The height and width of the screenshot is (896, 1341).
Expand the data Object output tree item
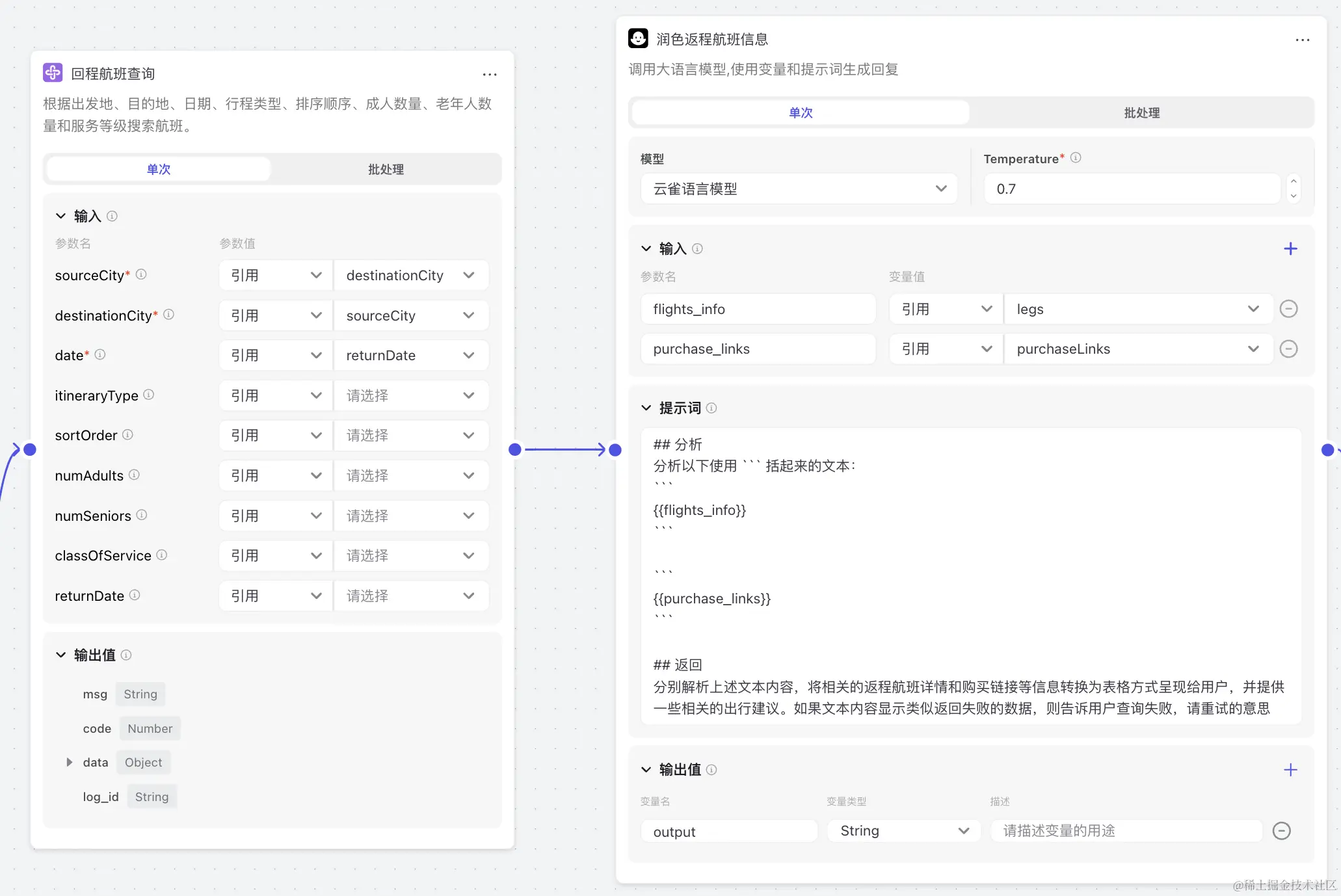coord(70,762)
